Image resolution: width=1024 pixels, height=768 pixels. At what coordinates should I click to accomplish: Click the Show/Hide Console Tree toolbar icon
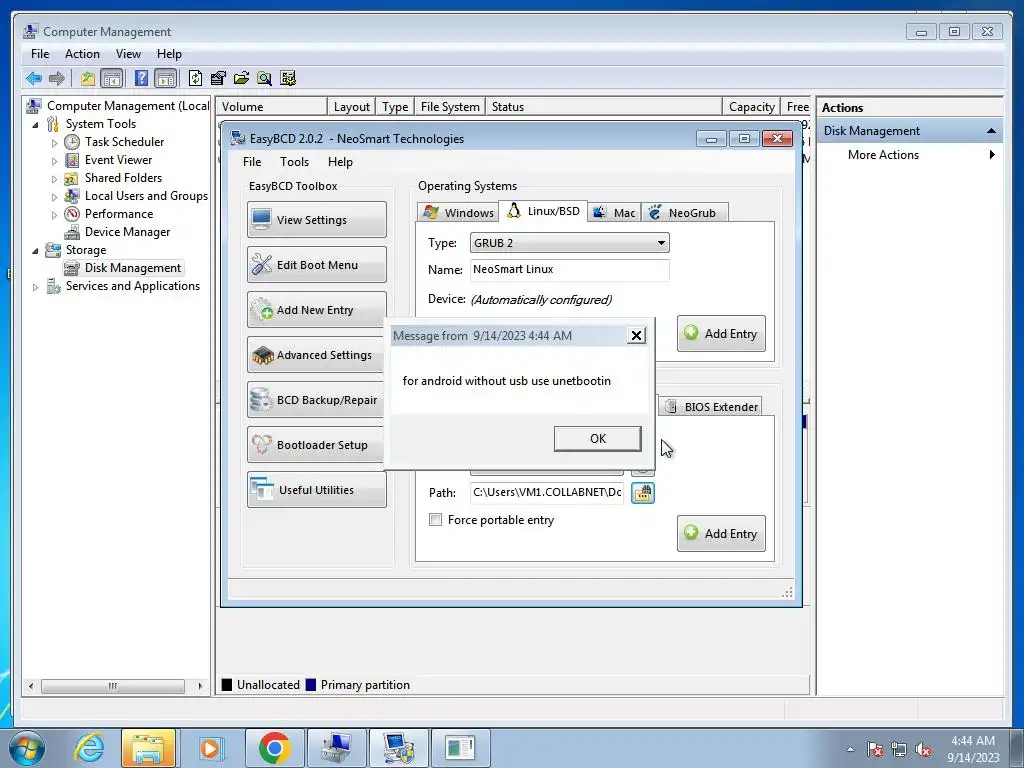[x=112, y=78]
